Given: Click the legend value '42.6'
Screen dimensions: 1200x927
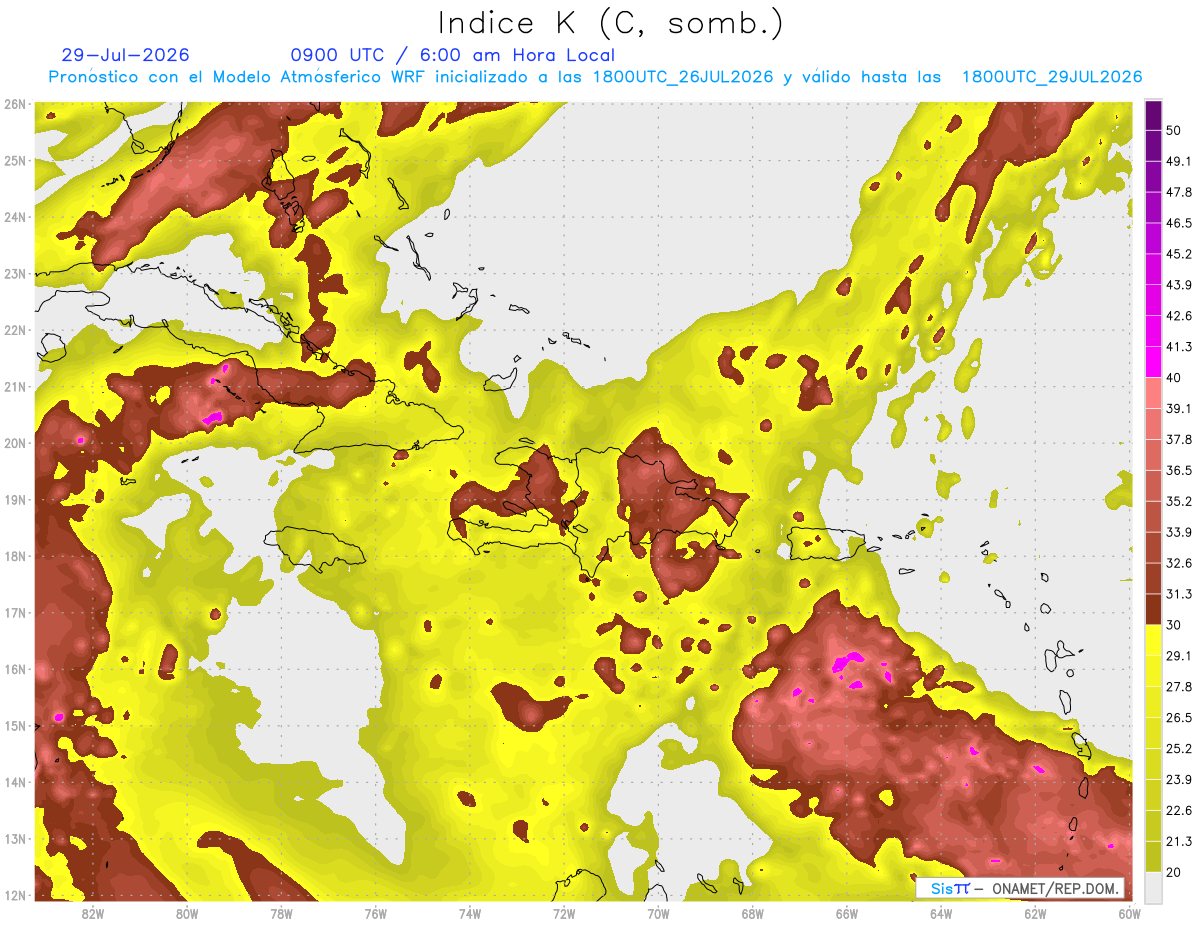Looking at the screenshot, I should (x=1178, y=316).
